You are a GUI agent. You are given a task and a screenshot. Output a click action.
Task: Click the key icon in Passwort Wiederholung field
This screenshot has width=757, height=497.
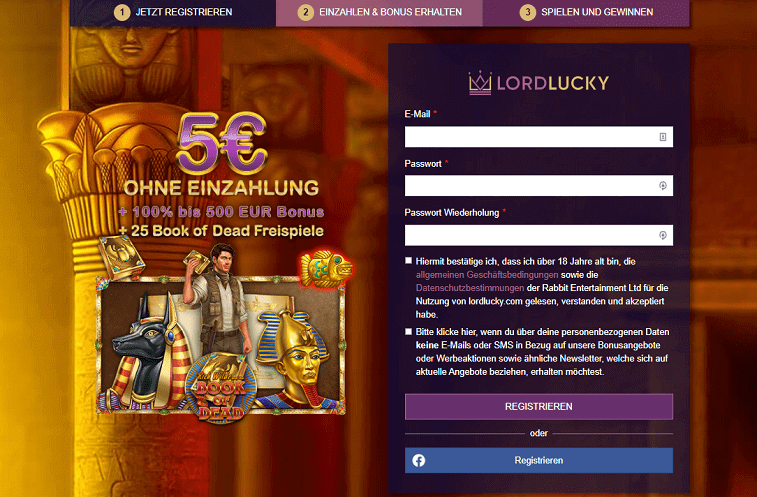663,235
